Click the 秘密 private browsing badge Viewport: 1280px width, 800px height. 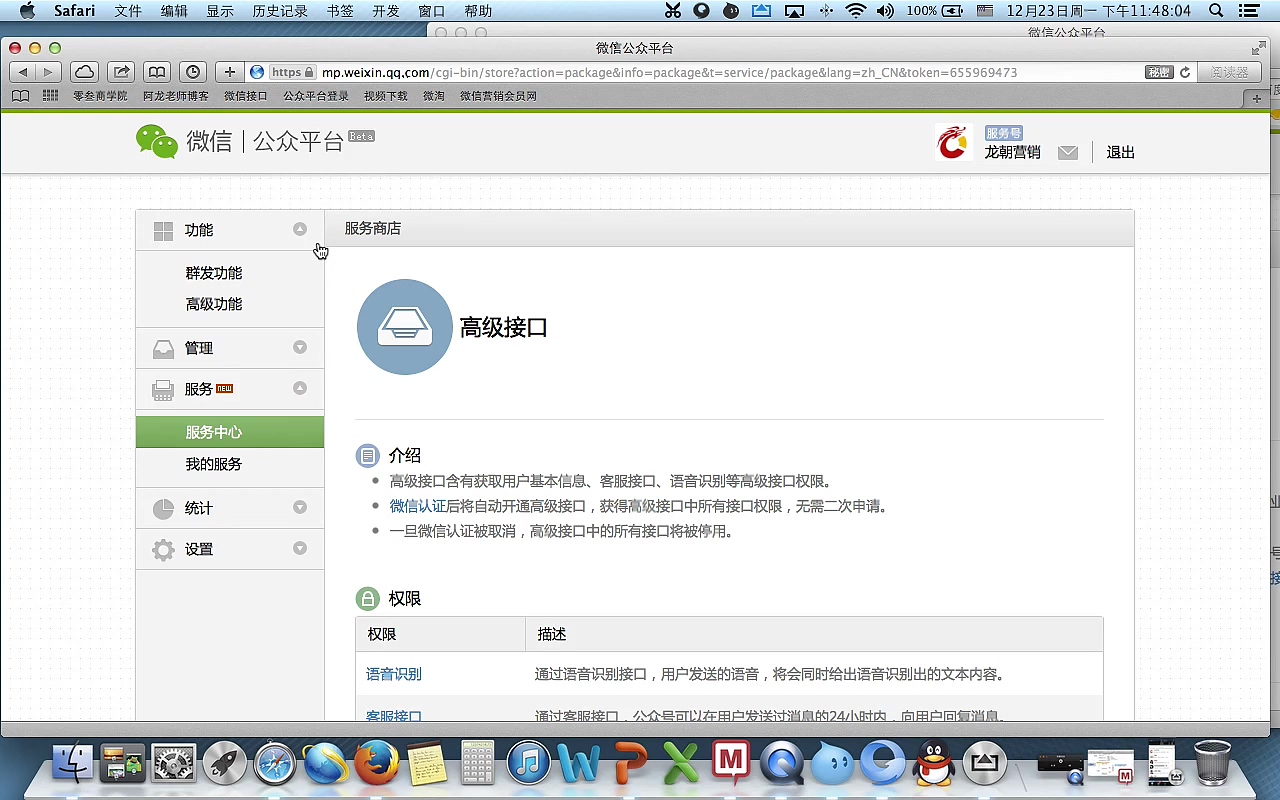tap(1159, 72)
